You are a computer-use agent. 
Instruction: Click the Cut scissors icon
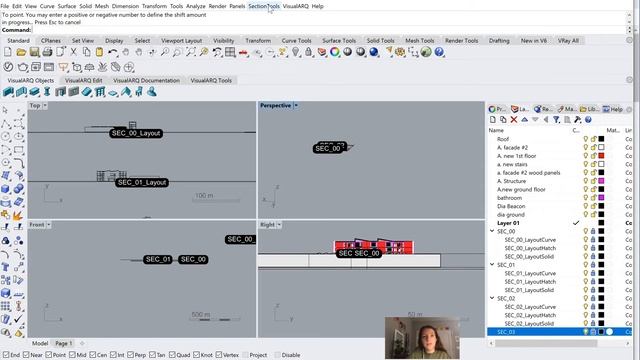pos(73,52)
